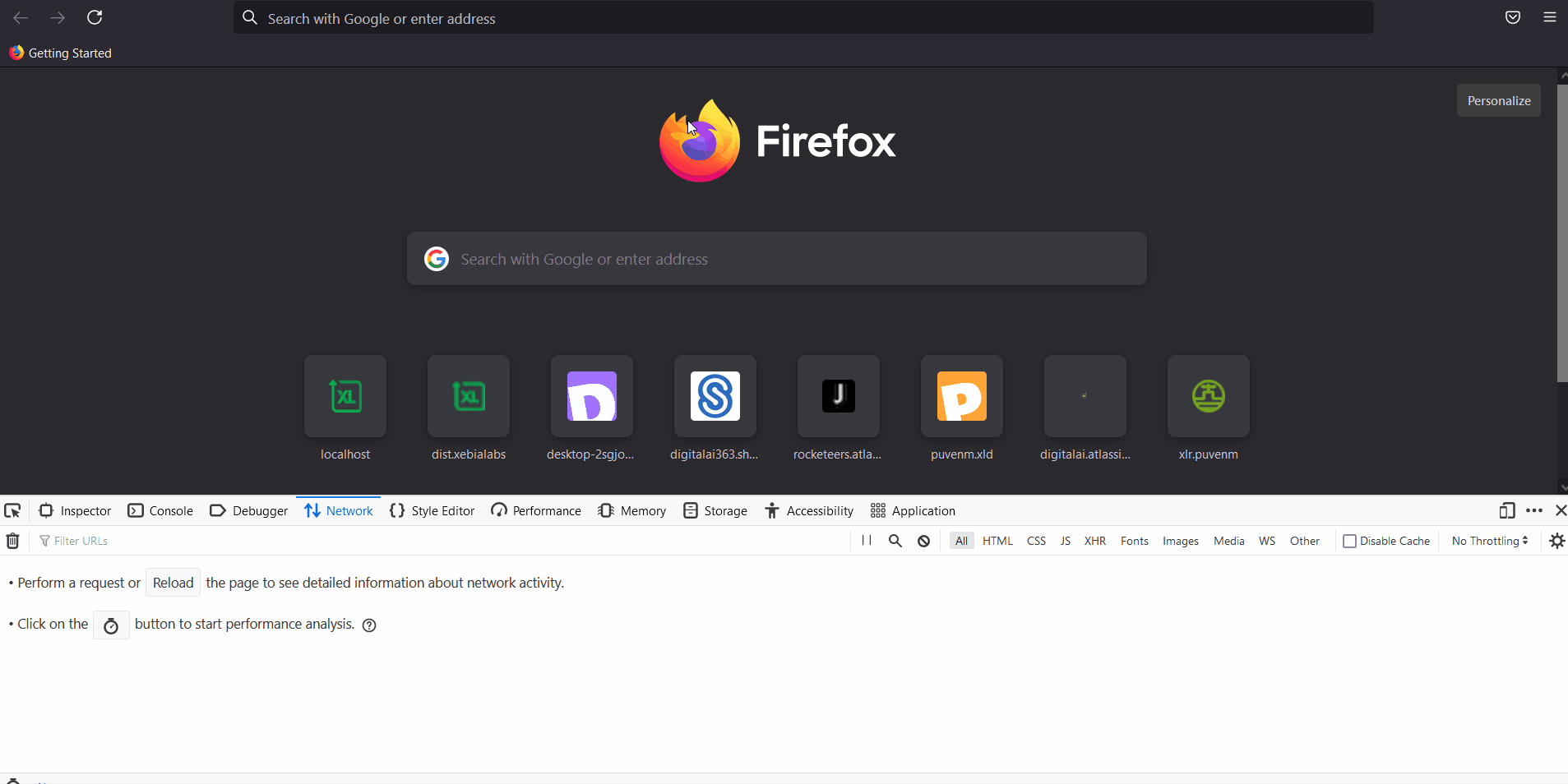
Task: Enable the Disable Cache checkbox
Action: tap(1349, 541)
